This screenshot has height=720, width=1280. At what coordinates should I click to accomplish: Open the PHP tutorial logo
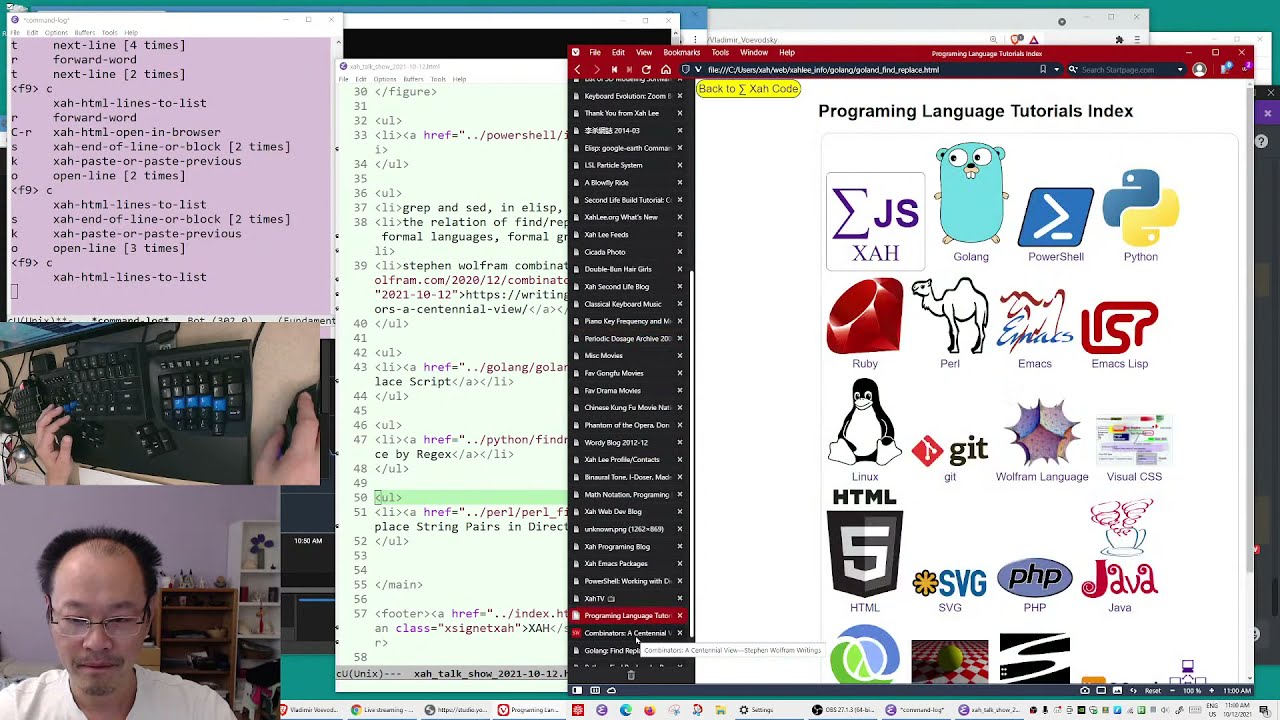point(1035,578)
